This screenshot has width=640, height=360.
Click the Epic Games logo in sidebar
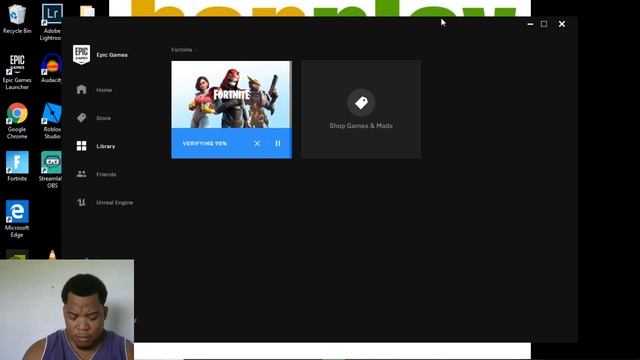[81, 55]
